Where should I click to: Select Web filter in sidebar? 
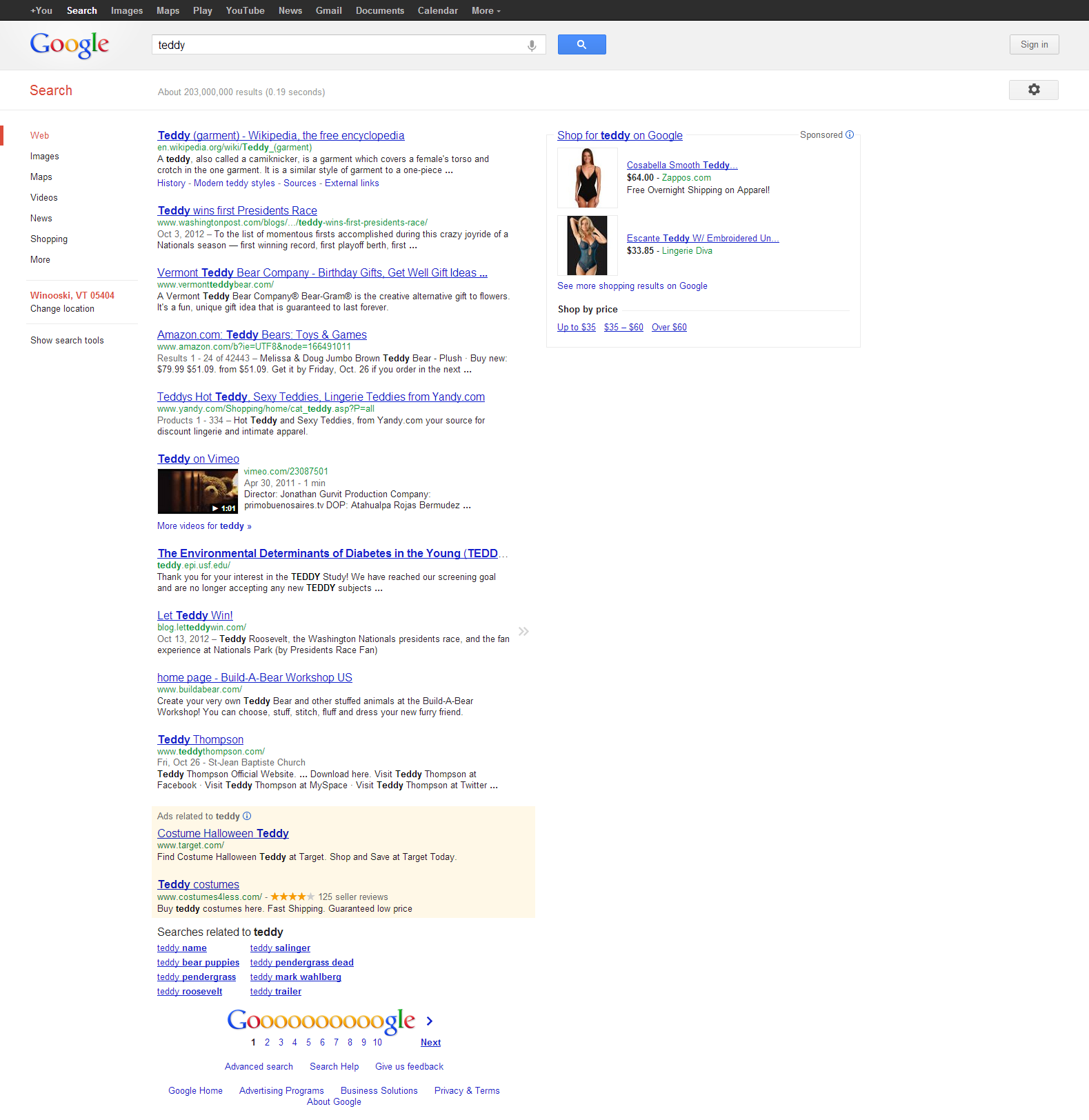pyautogui.click(x=39, y=135)
